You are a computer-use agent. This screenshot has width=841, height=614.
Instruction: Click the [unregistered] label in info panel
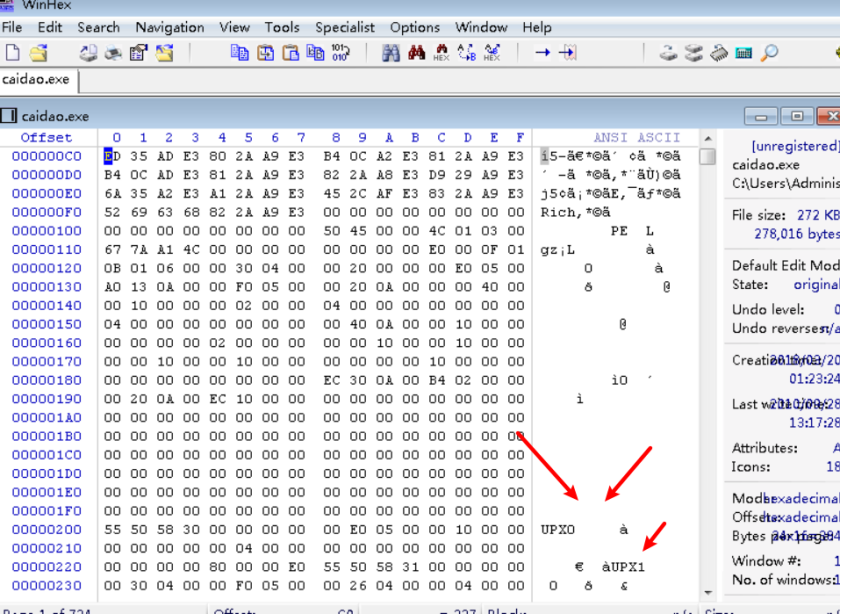coord(795,146)
